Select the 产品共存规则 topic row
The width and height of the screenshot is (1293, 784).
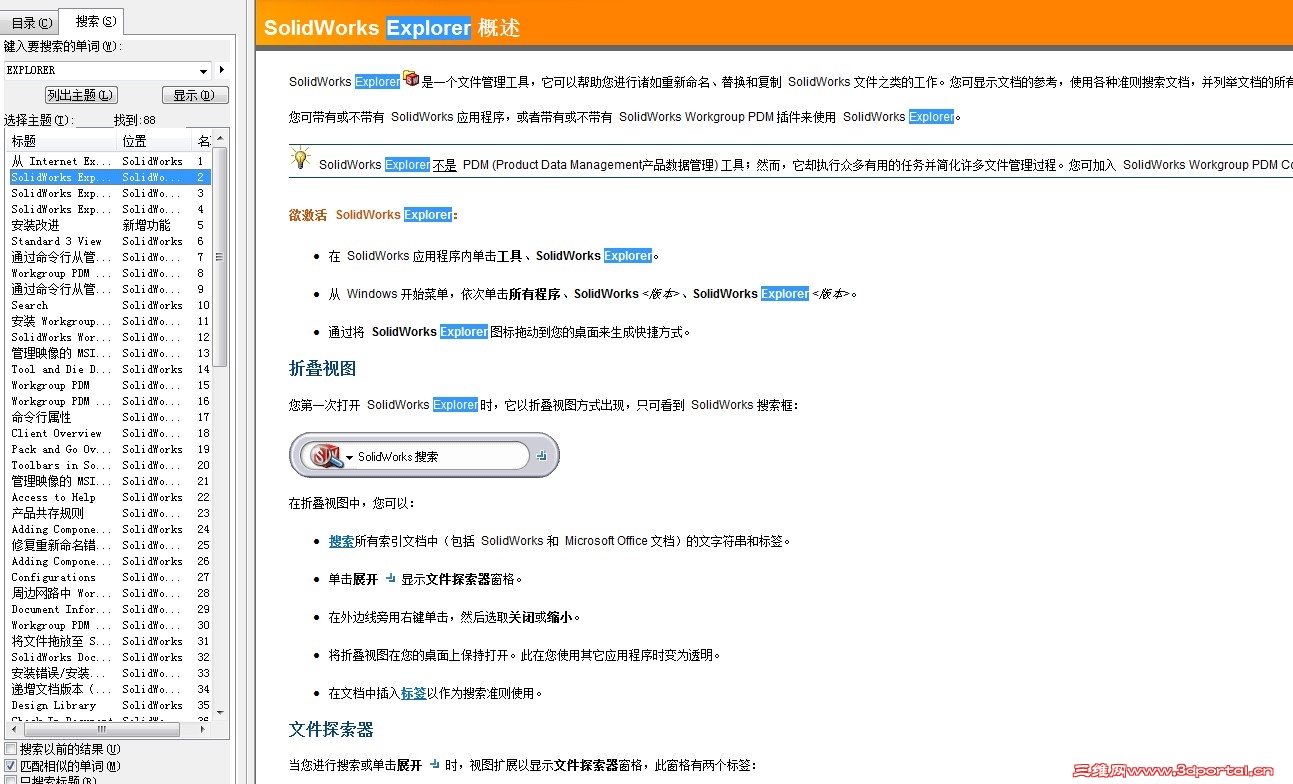click(x=110, y=513)
